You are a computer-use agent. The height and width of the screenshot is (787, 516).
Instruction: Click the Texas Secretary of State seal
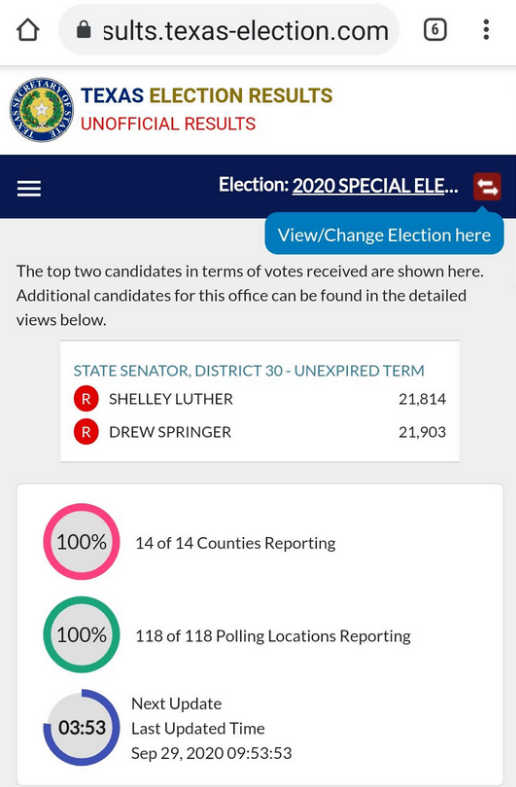42,109
